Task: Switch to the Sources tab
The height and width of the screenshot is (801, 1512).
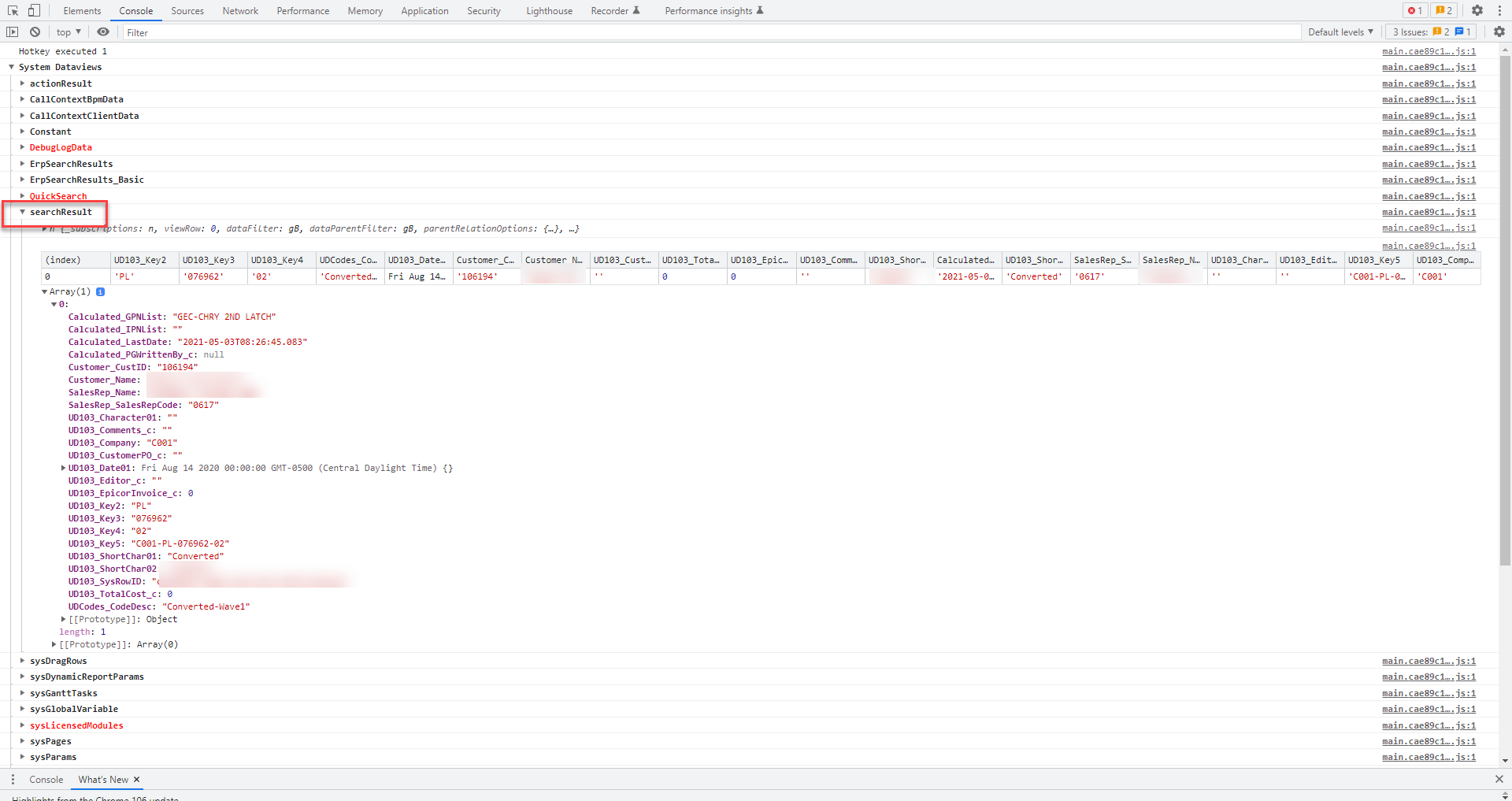Action: (187, 11)
